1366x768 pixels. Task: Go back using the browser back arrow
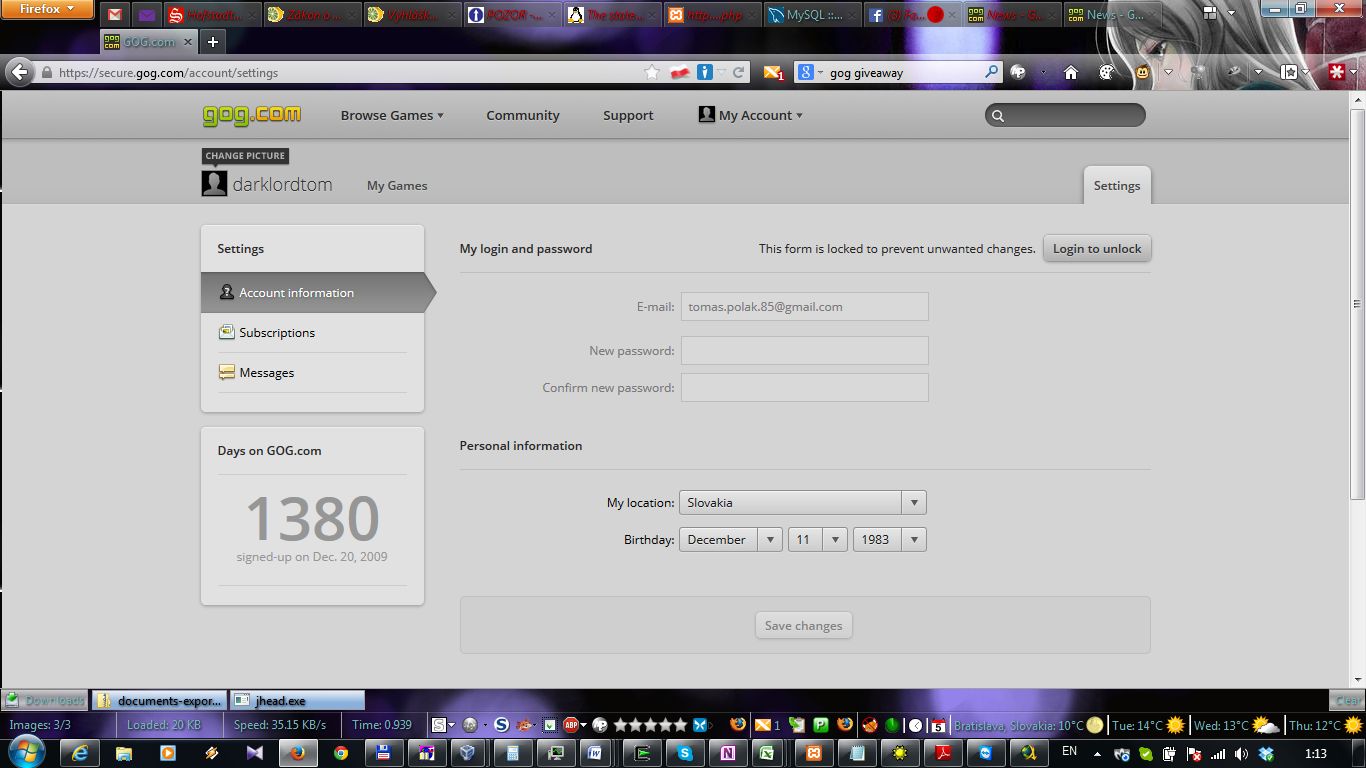tap(19, 72)
